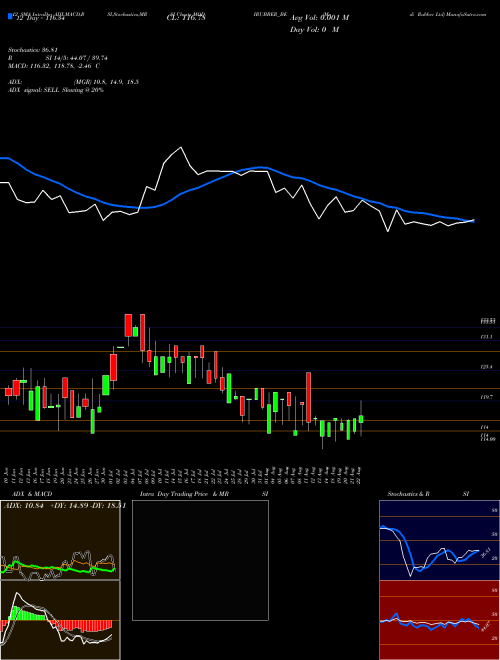Click the 'SI 14/3: 44.07 / 39.74' reading

tap(77, 58)
